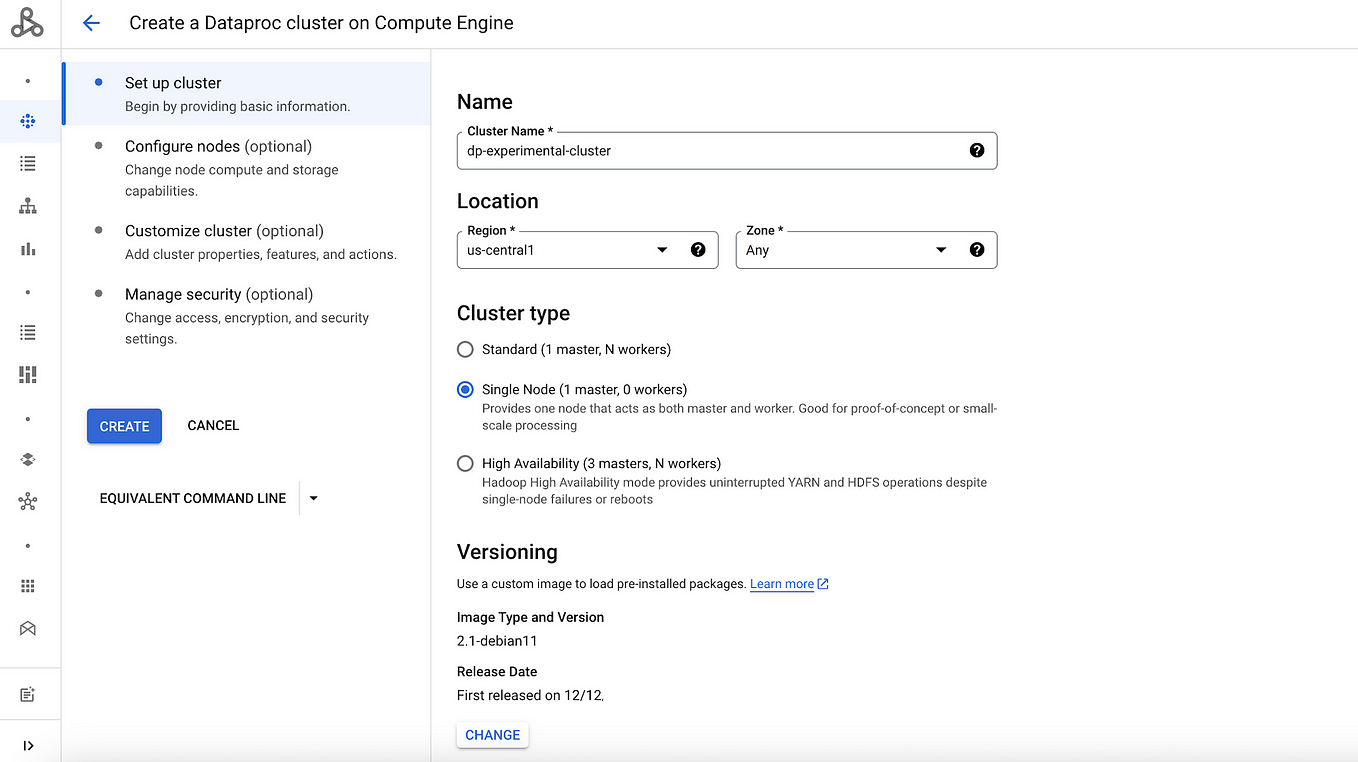Click the CHANGE button for the image version
This screenshot has width=1358, height=762.
[x=492, y=735]
